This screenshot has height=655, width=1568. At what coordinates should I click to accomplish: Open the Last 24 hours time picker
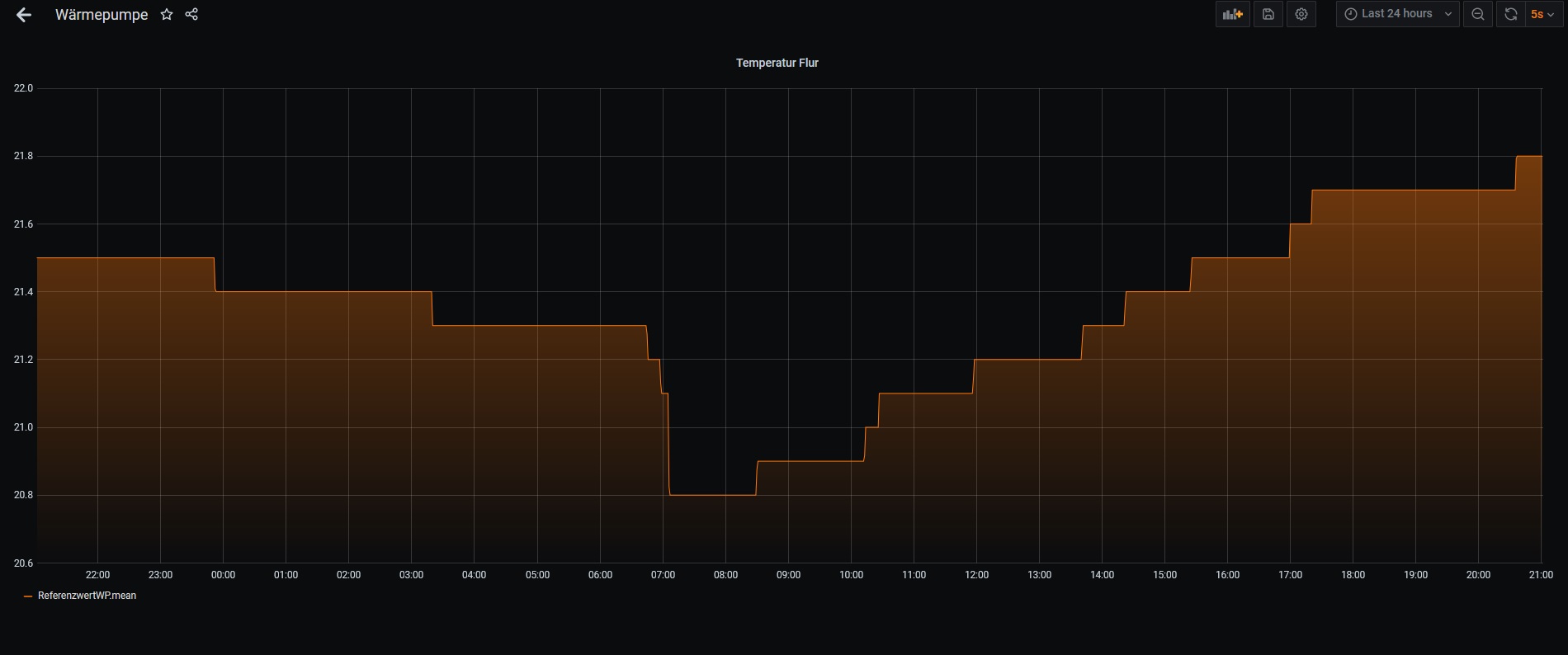pos(1398,14)
